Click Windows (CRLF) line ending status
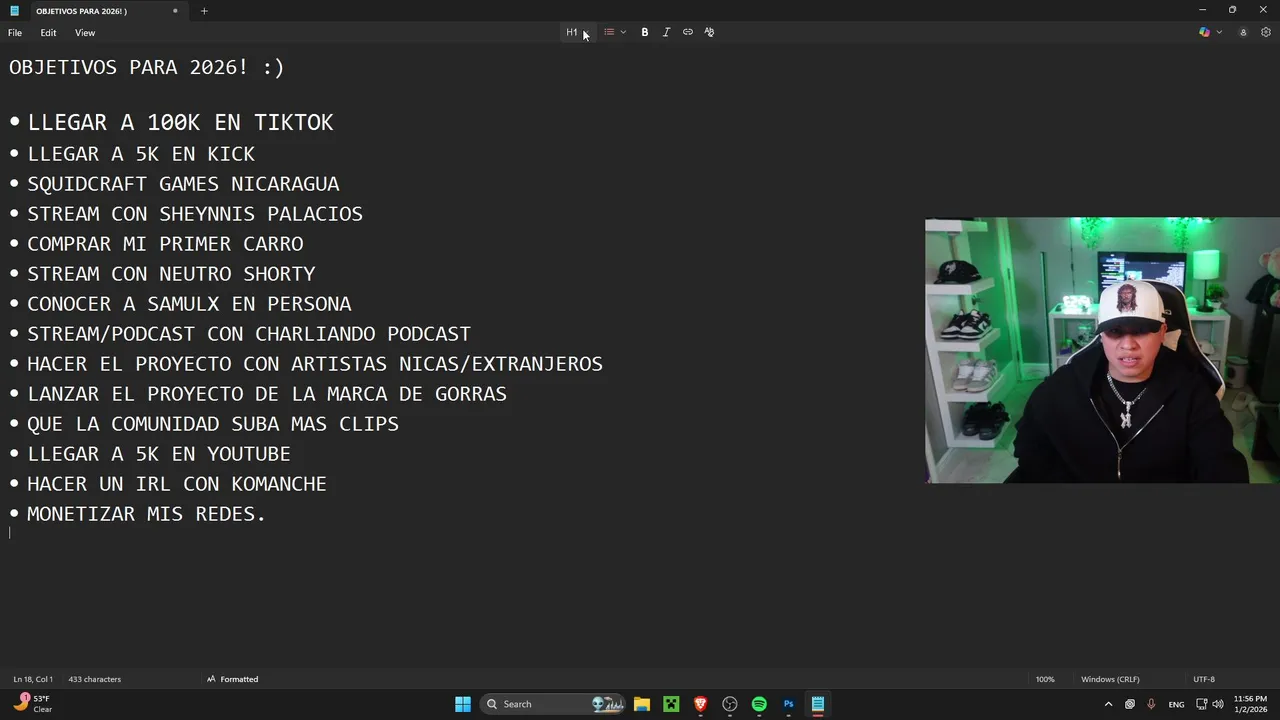Image resolution: width=1280 pixels, height=720 pixels. [1110, 679]
